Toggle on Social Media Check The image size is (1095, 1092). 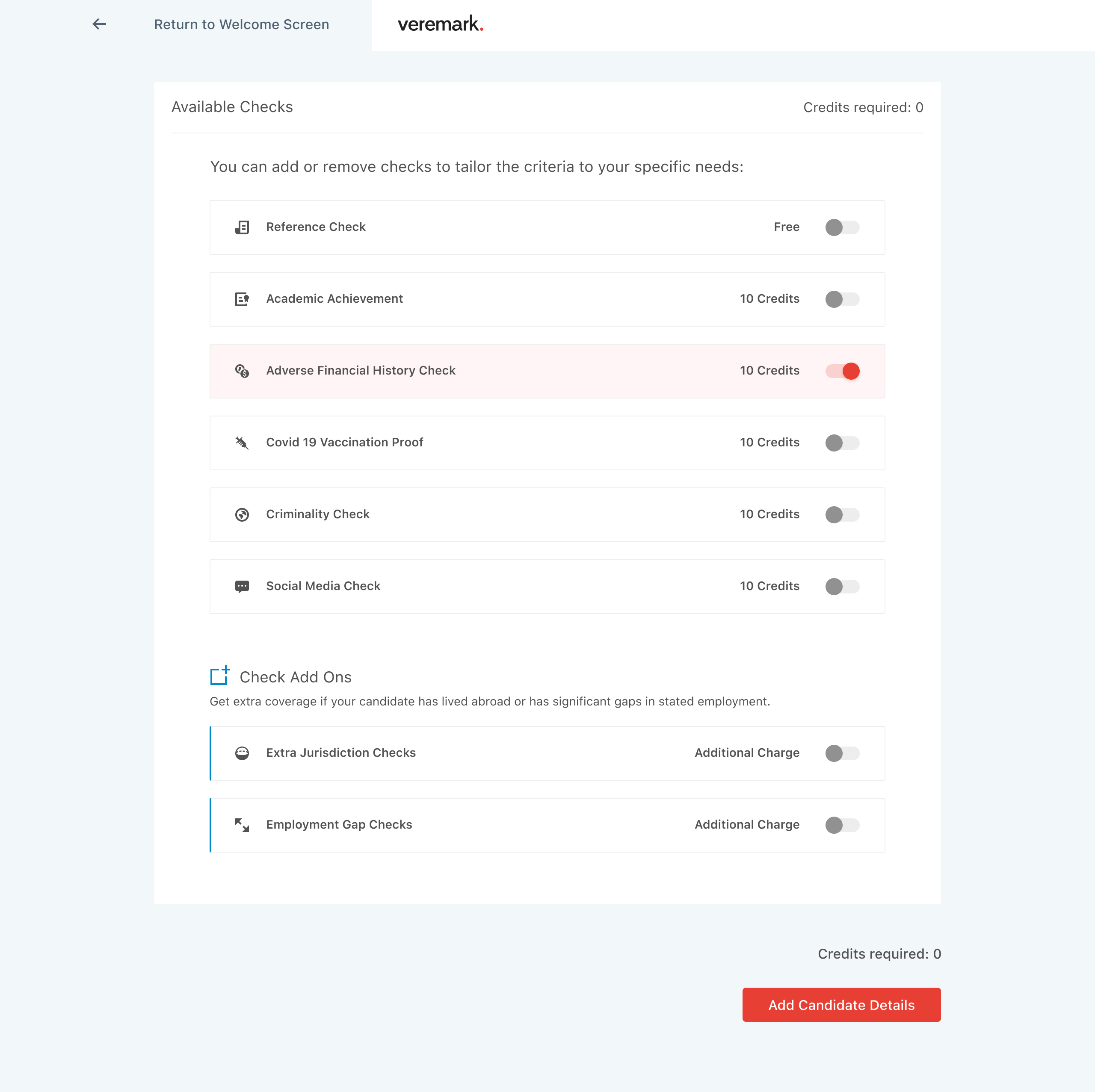pos(842,586)
